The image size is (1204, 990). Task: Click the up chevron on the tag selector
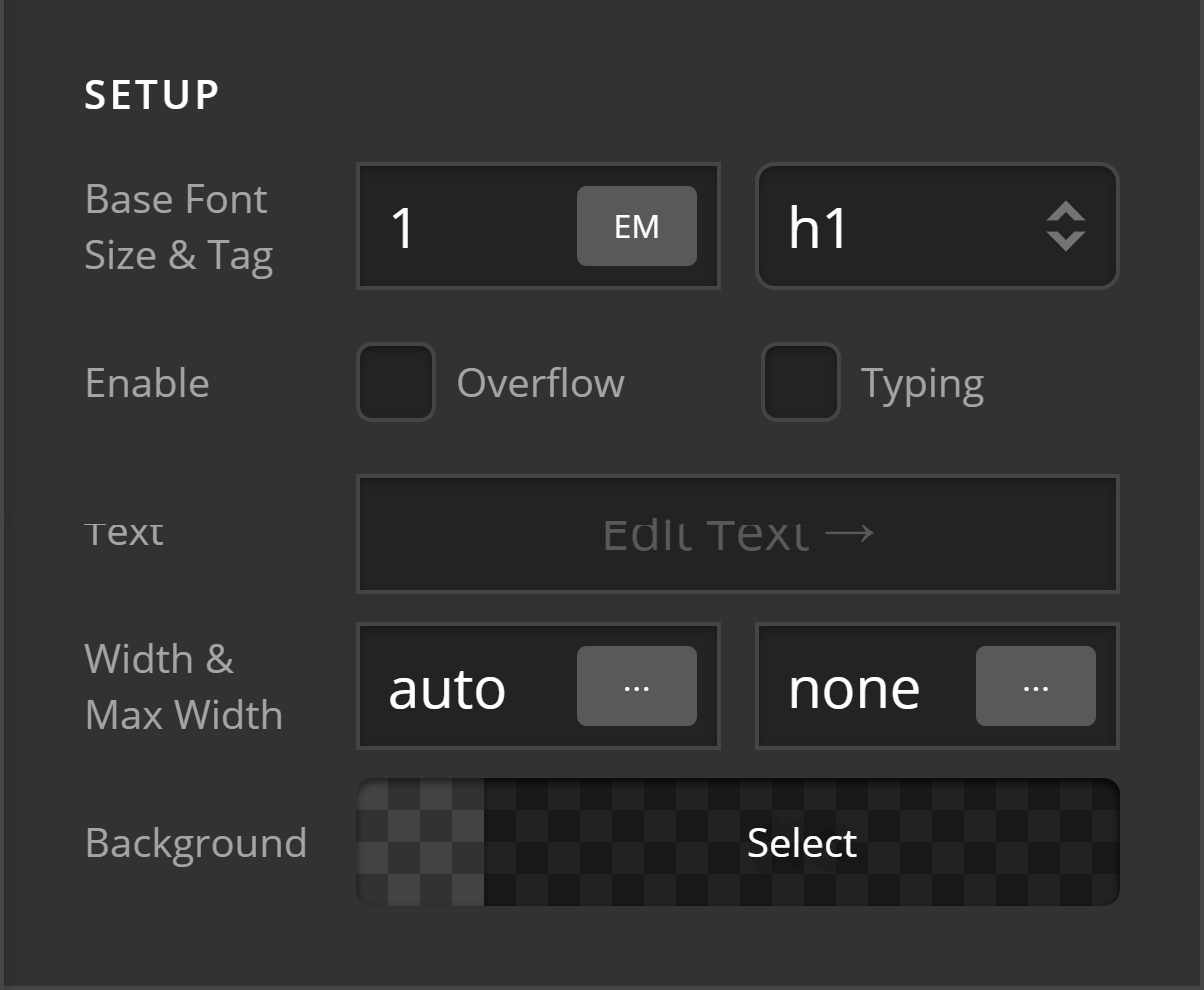tap(1064, 214)
